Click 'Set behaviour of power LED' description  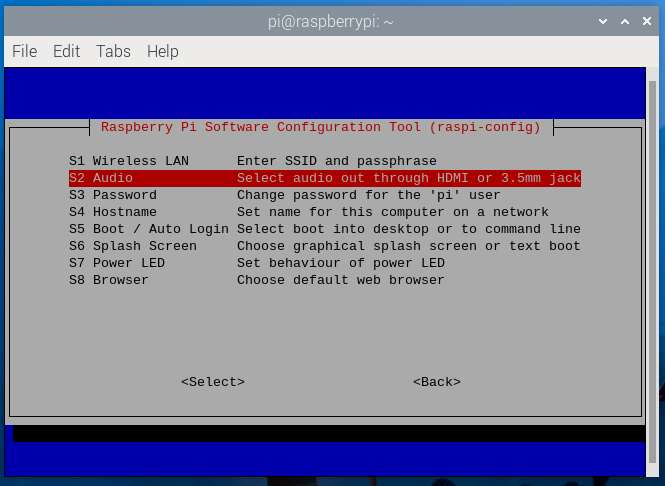341,263
